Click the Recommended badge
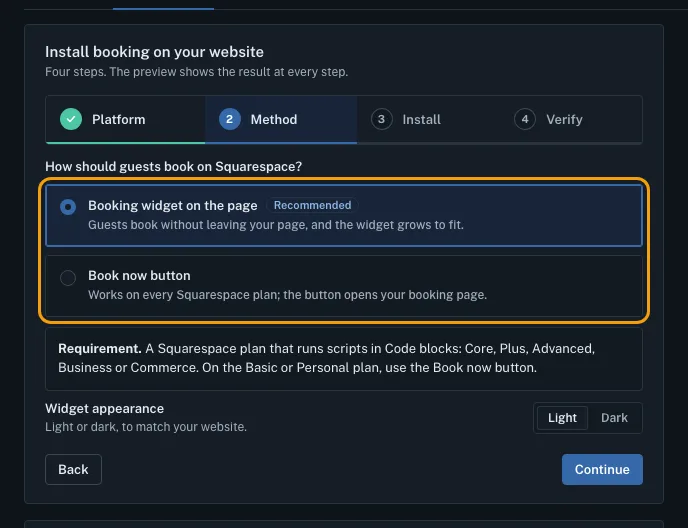 [x=312, y=205]
